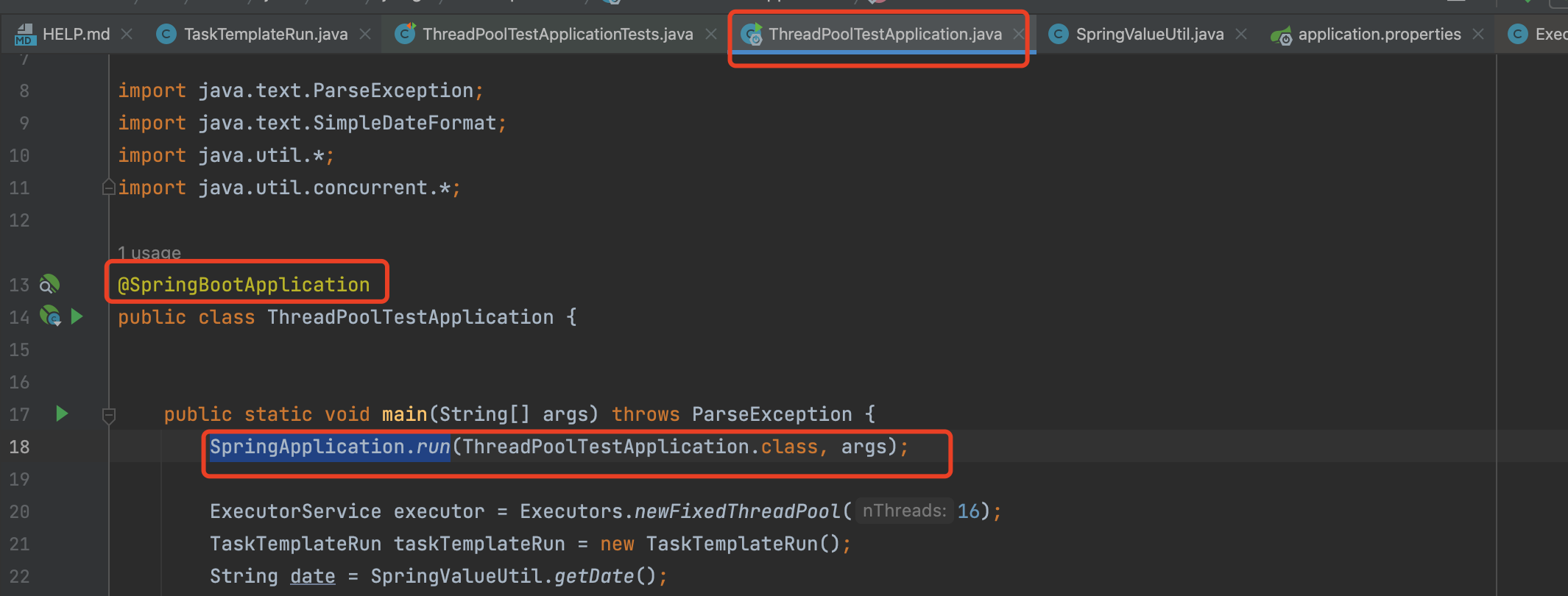Screen dimensions: 1568x596
Task: Click the @SpringBootApplication annotation
Action: point(244,285)
